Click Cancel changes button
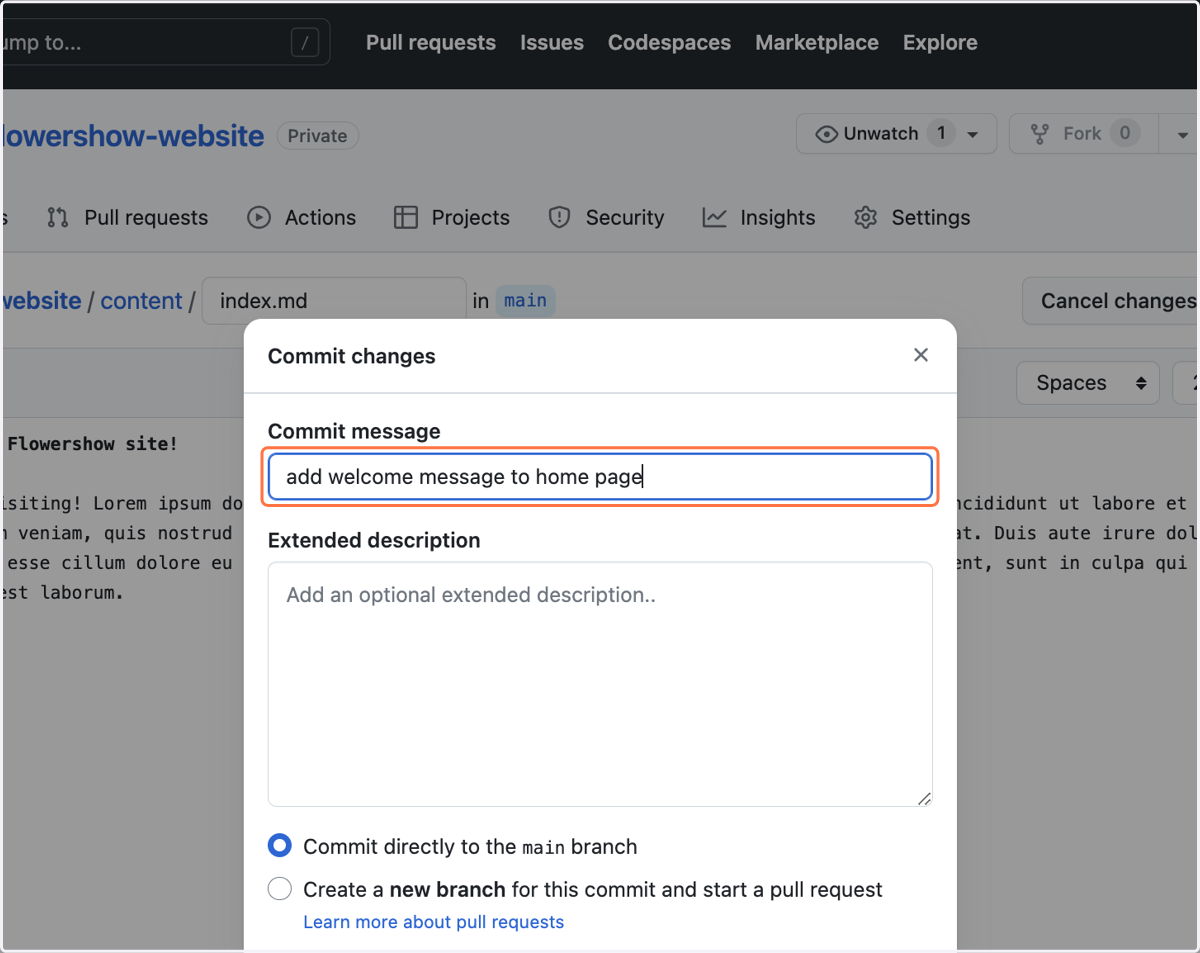Viewport: 1200px width, 953px height. [1111, 301]
